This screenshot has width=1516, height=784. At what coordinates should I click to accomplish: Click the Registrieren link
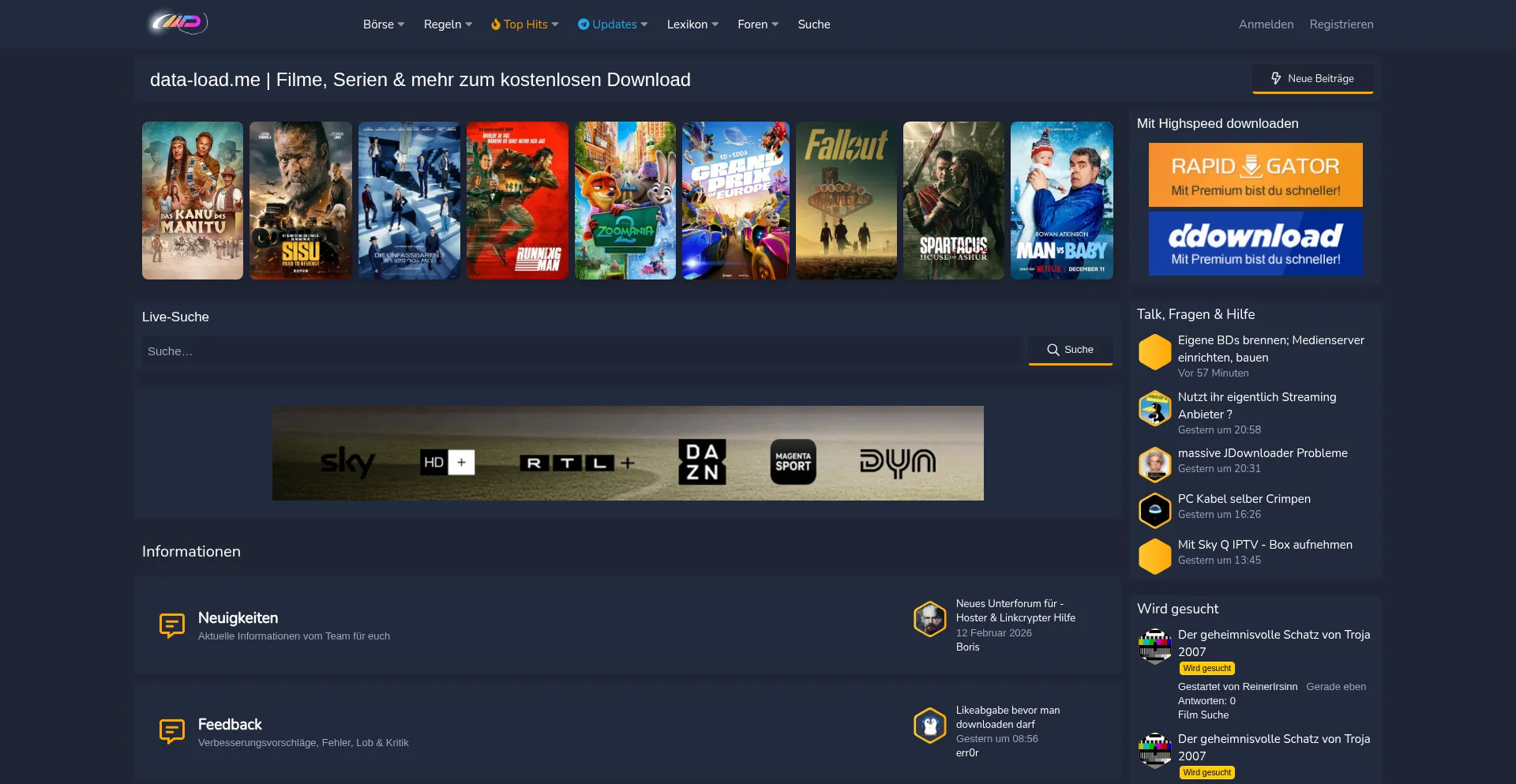tap(1342, 24)
